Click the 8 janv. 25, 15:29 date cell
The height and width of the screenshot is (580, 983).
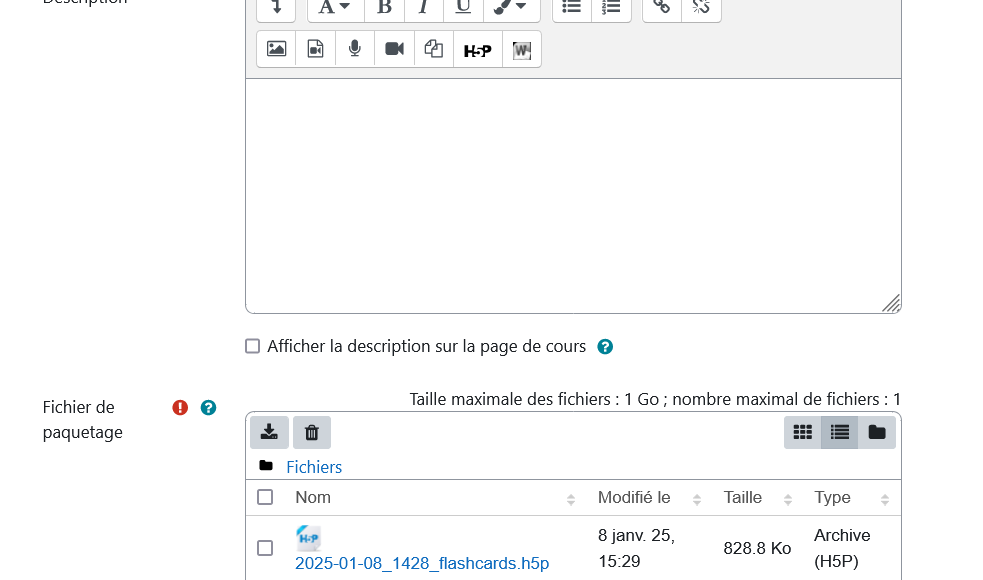pyautogui.click(x=636, y=548)
